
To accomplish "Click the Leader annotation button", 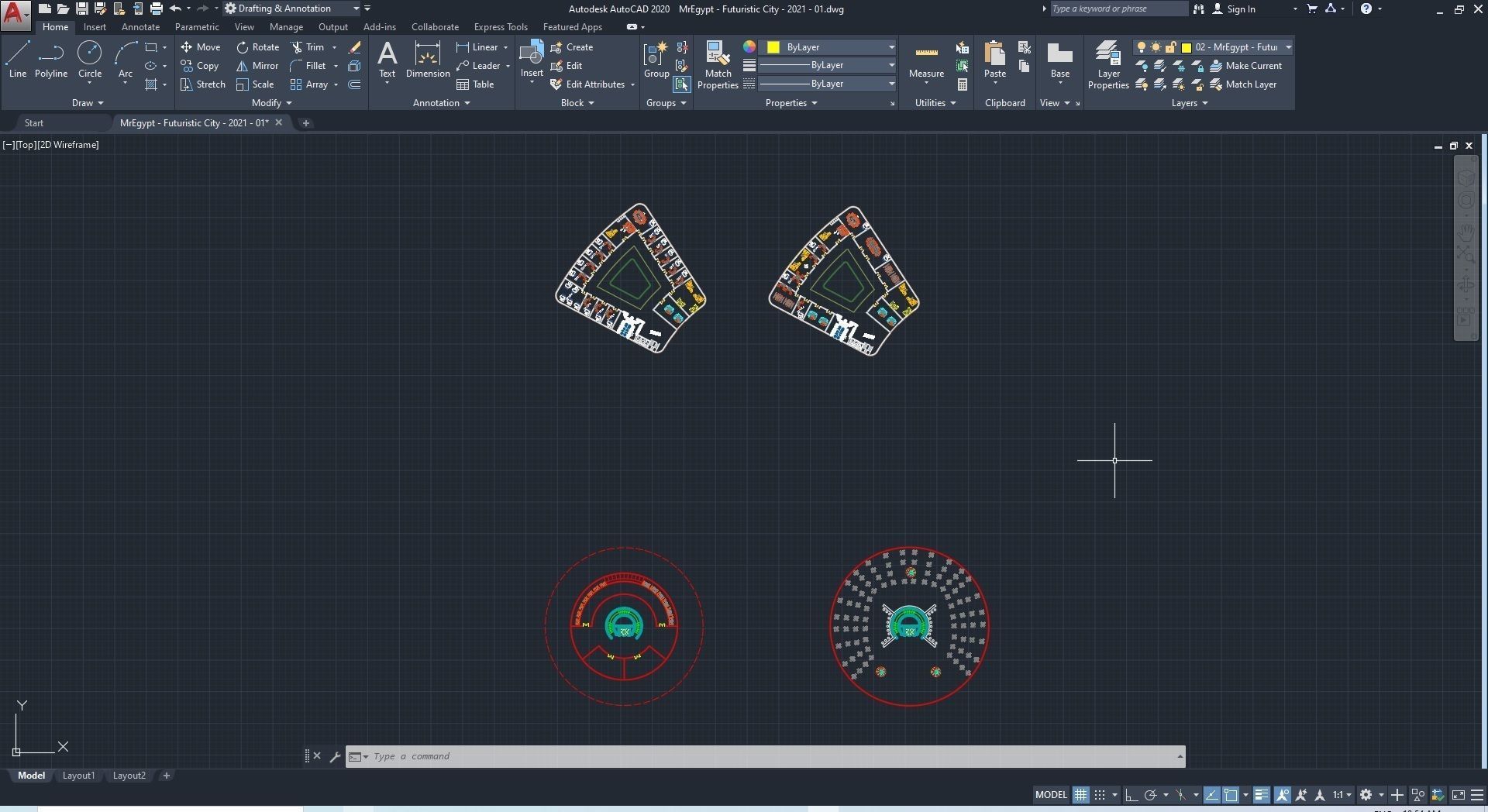I will tap(478, 66).
